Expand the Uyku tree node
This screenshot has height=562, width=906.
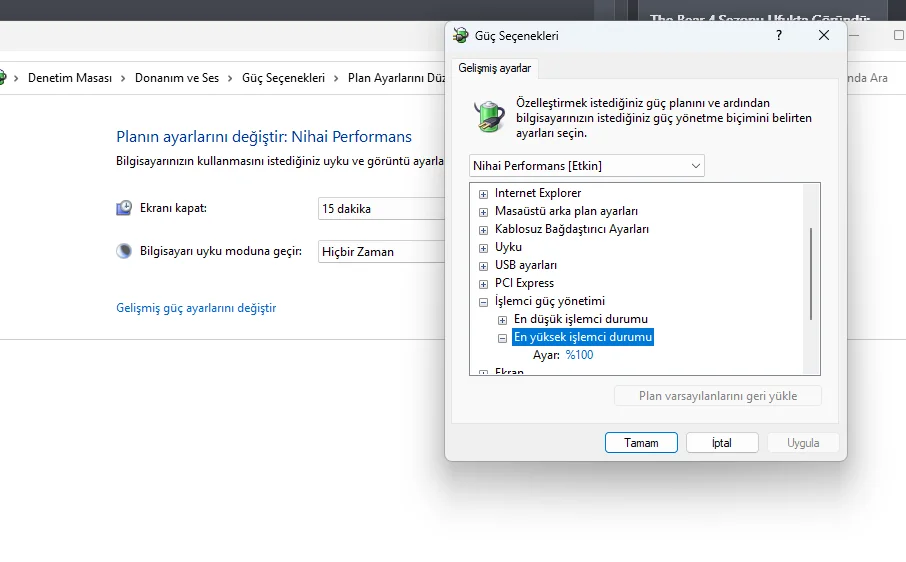483,248
